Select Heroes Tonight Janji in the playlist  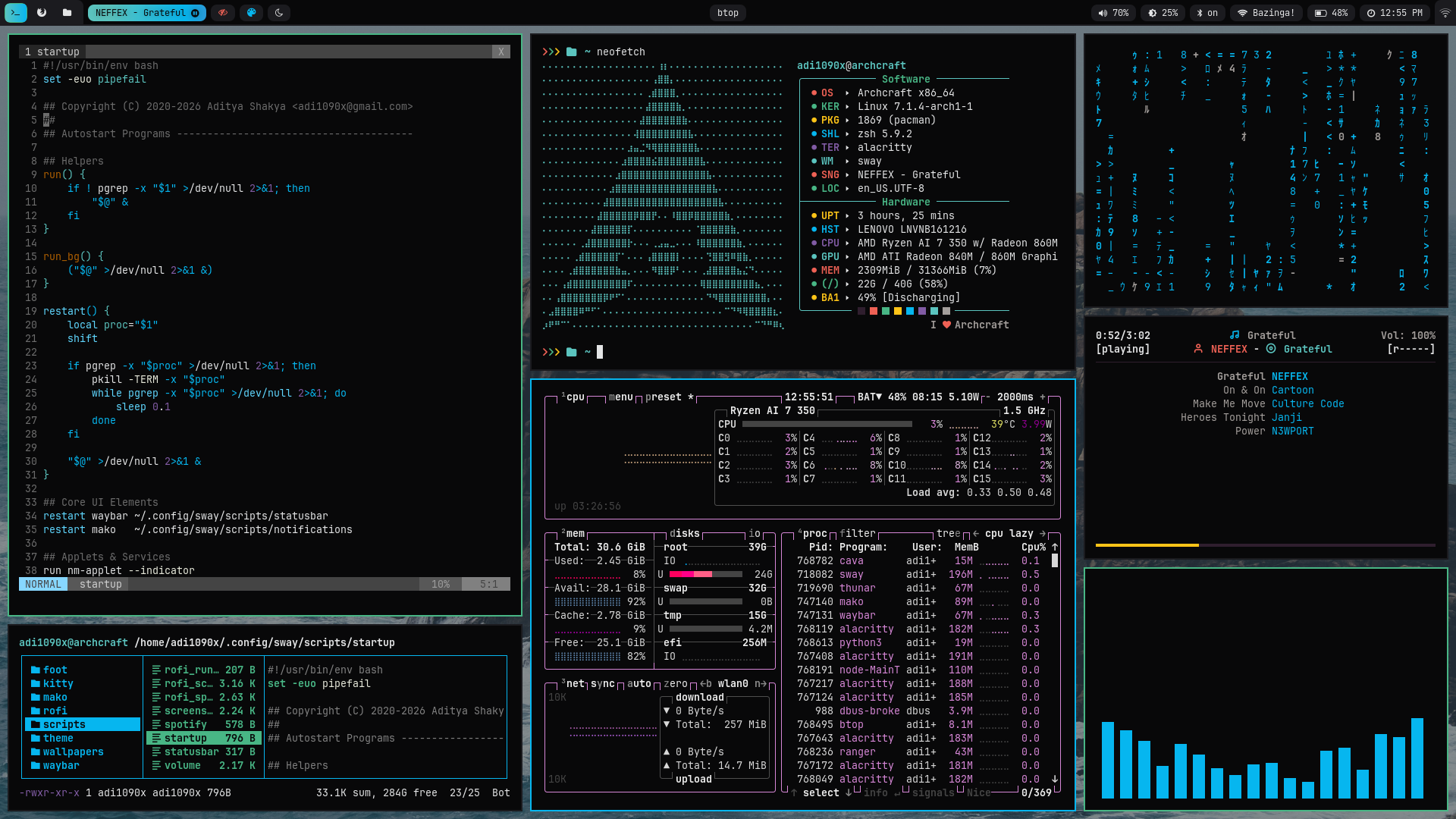tap(1241, 417)
